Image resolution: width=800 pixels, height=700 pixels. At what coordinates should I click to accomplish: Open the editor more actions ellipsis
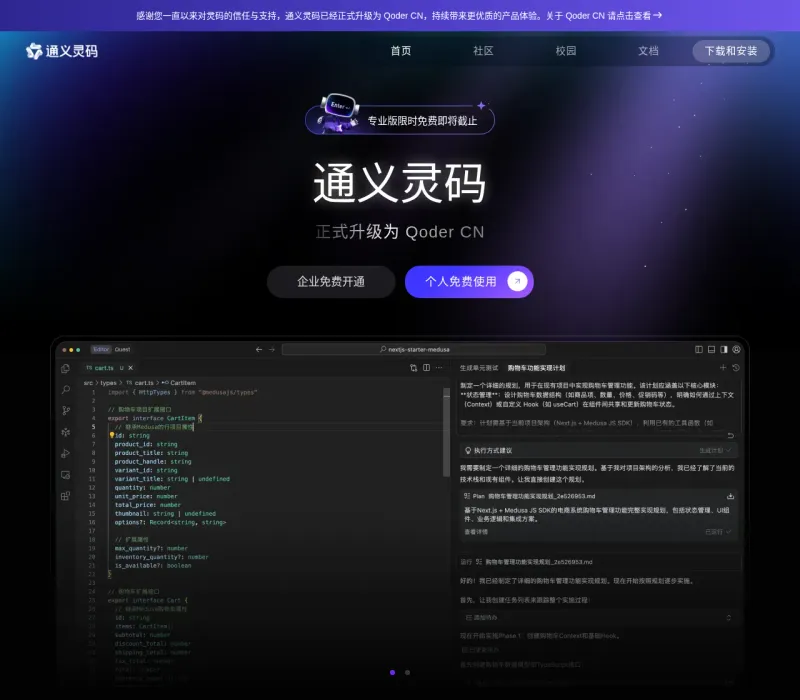point(439,368)
